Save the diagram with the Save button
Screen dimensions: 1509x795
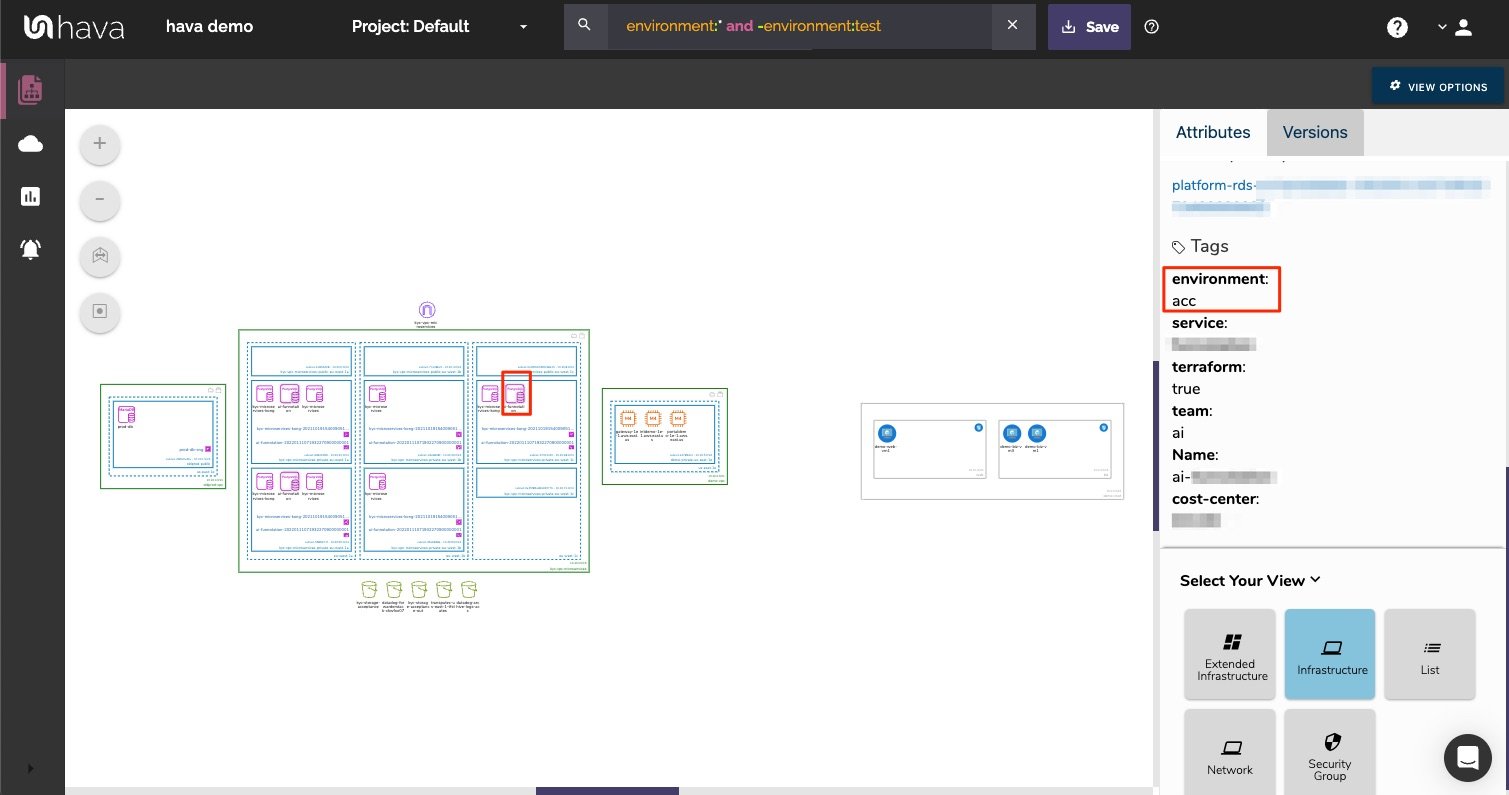point(1089,27)
